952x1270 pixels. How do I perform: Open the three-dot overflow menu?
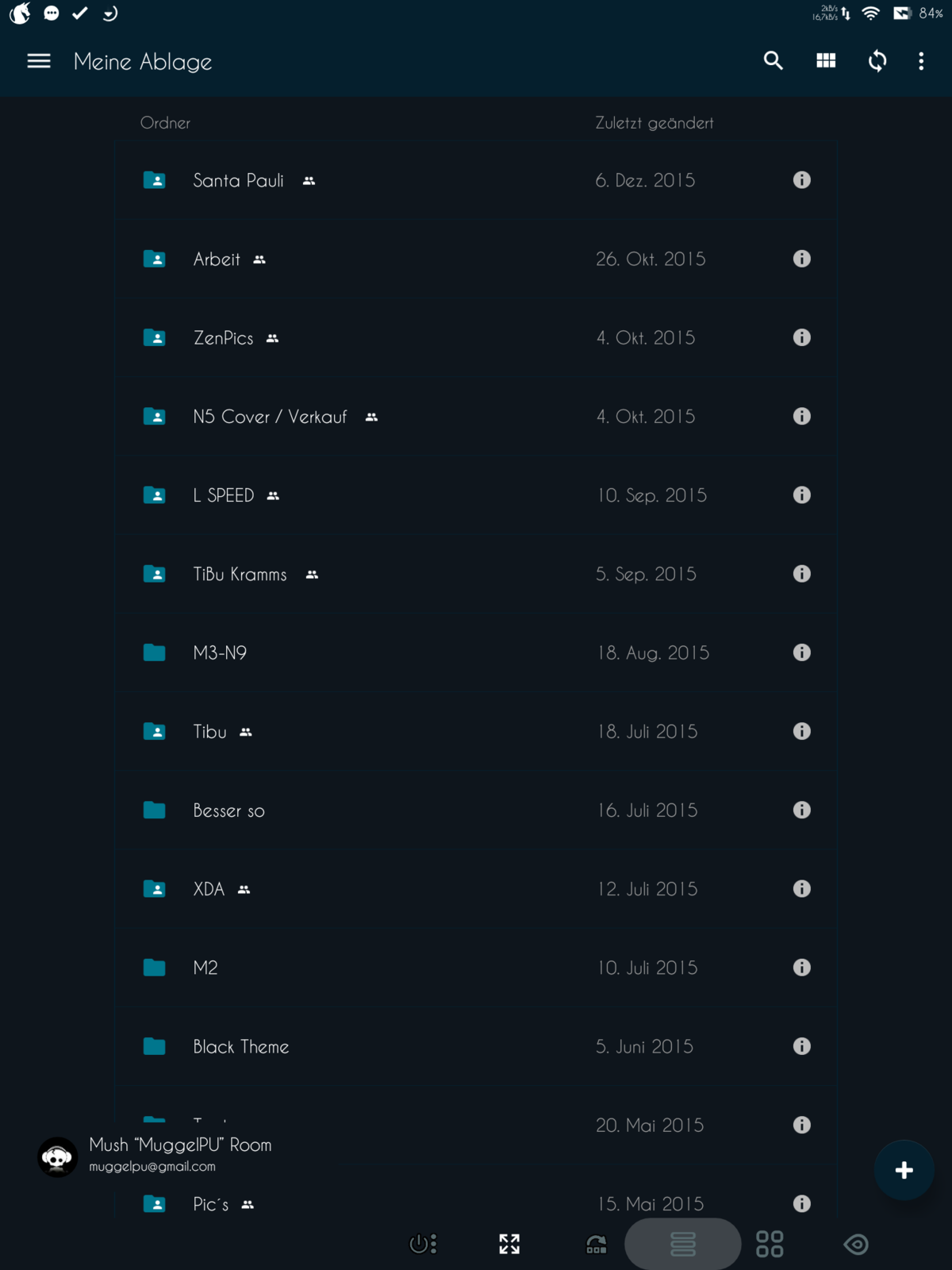[921, 61]
